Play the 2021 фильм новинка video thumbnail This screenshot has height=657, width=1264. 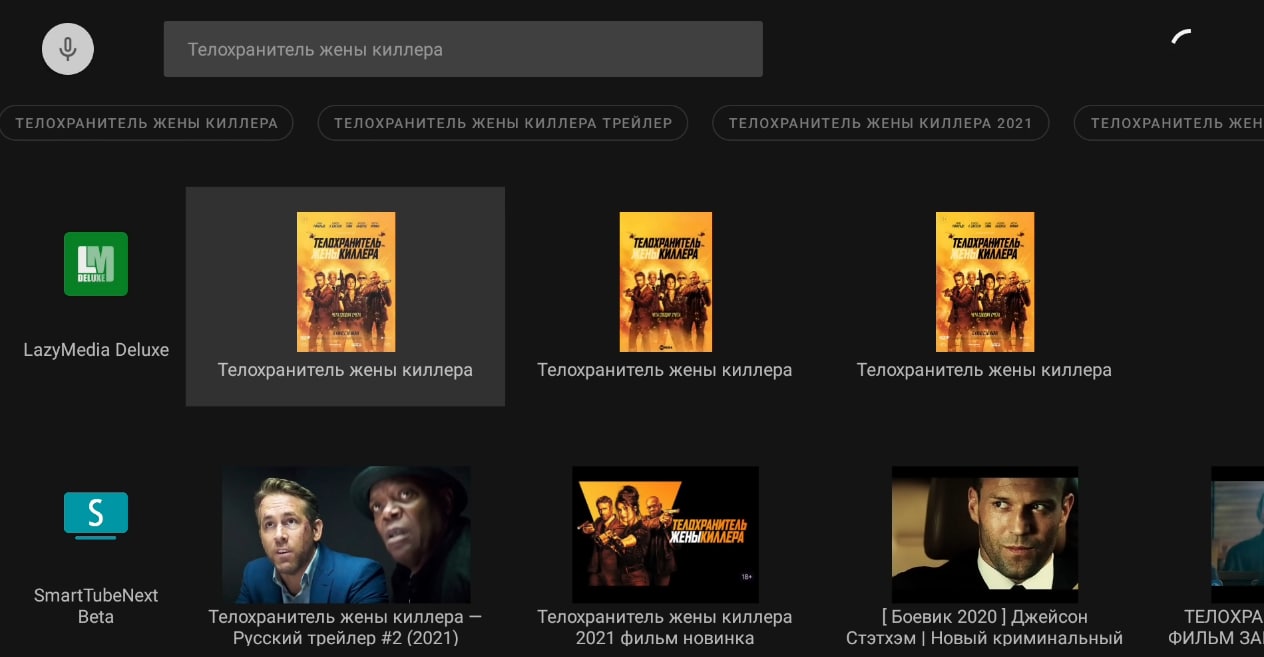tap(665, 534)
